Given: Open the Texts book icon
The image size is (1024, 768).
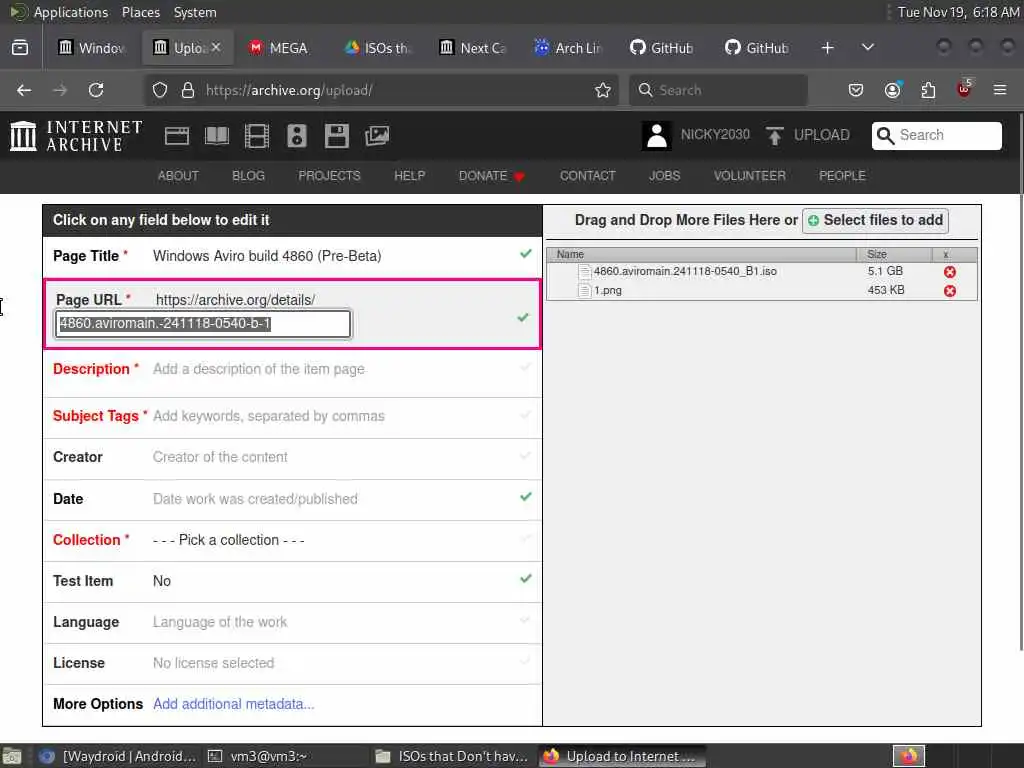Looking at the screenshot, I should pyautogui.click(x=217, y=136).
